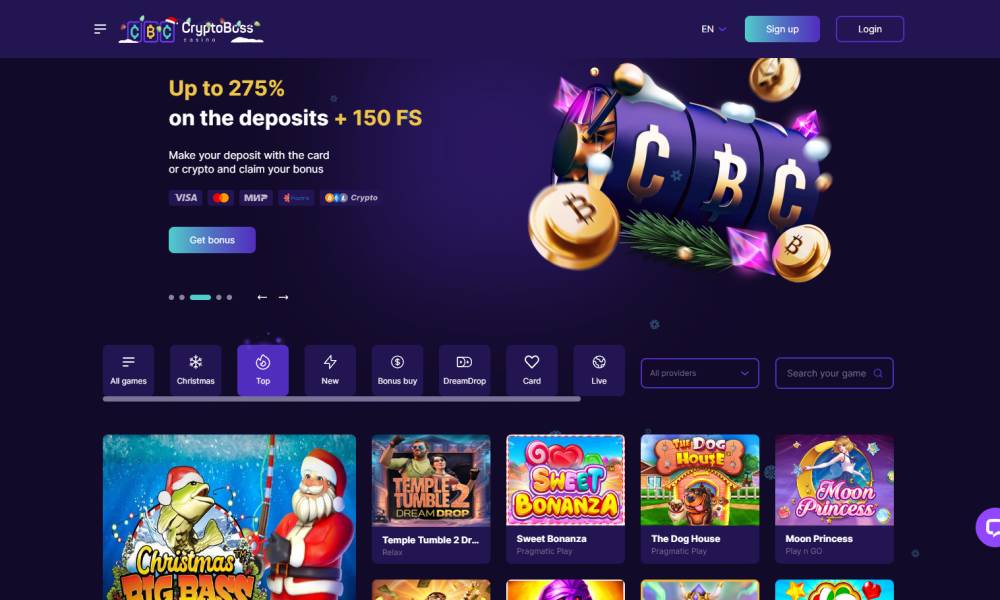Open the hamburger menu beside the logo
This screenshot has height=600, width=1000.
pos(100,29)
